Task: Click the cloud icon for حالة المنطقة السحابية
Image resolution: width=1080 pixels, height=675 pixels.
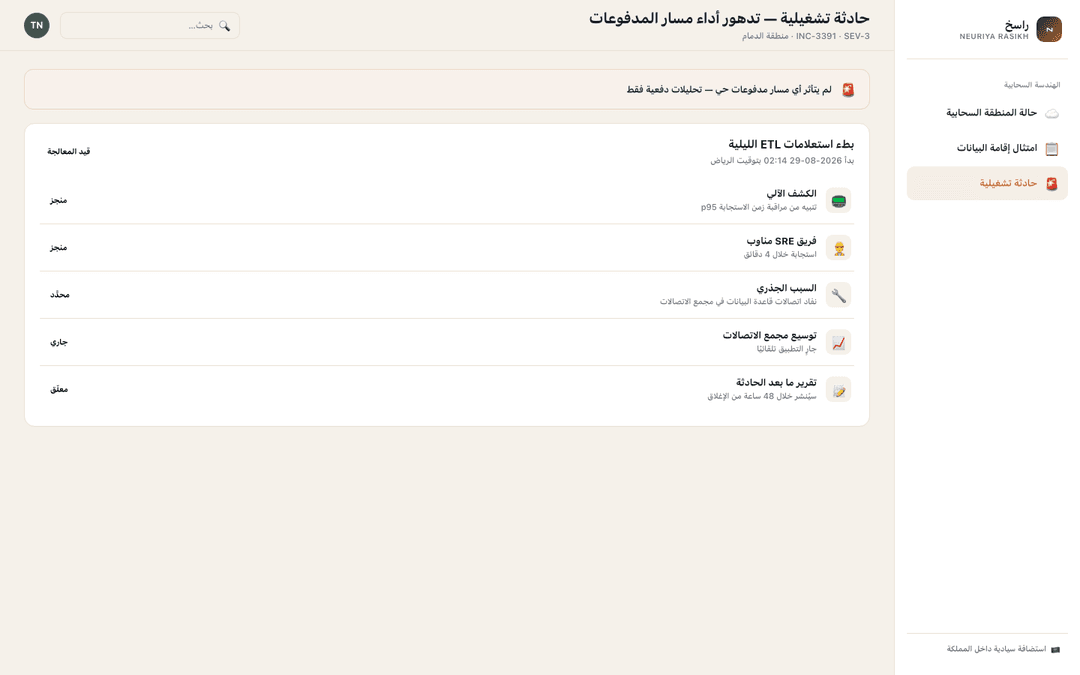Action: coord(1052,113)
